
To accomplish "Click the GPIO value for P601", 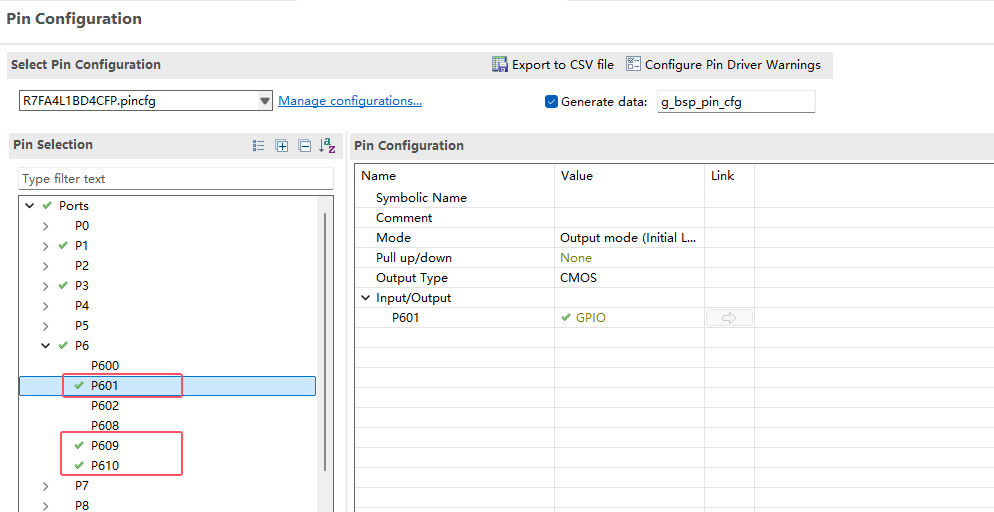I will pyautogui.click(x=590, y=318).
